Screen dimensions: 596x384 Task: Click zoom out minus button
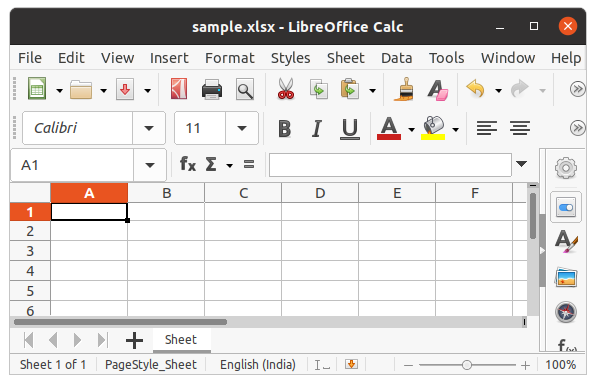408,365
